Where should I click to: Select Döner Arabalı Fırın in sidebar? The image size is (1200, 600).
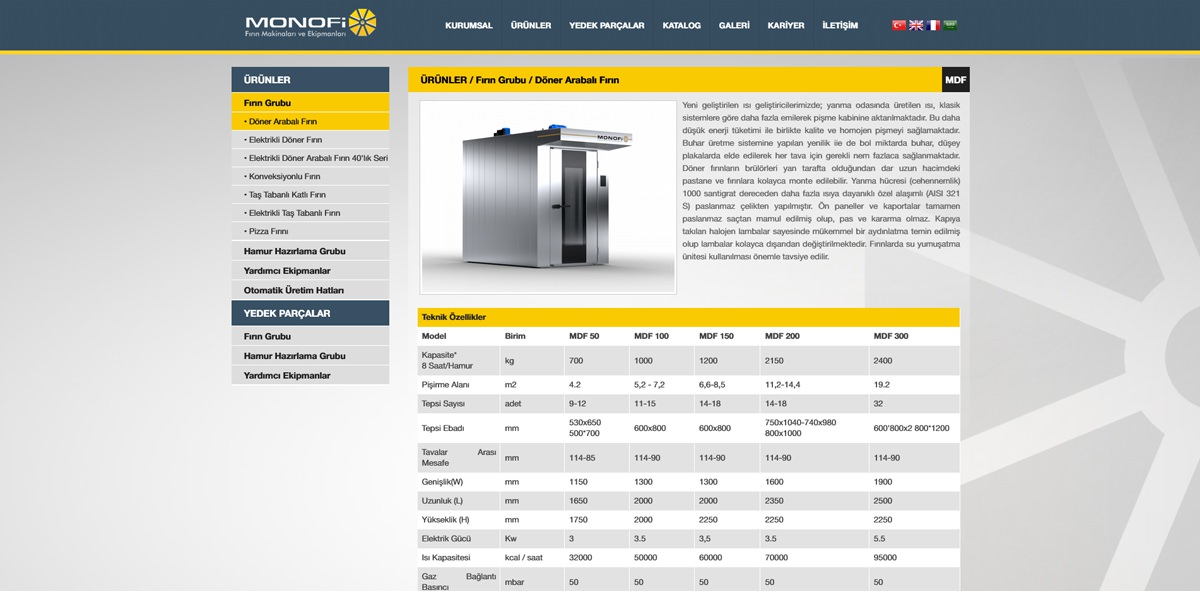310,121
